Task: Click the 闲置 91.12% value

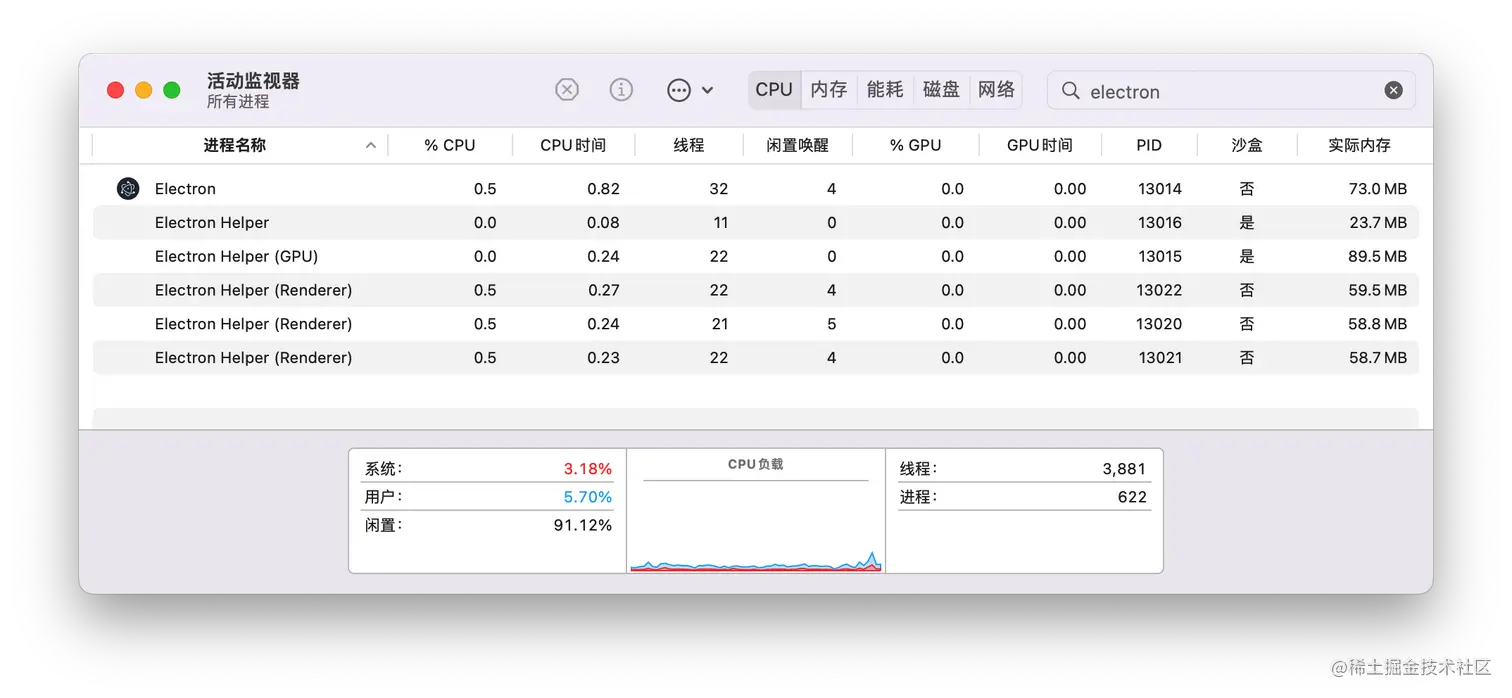Action: click(x=583, y=524)
